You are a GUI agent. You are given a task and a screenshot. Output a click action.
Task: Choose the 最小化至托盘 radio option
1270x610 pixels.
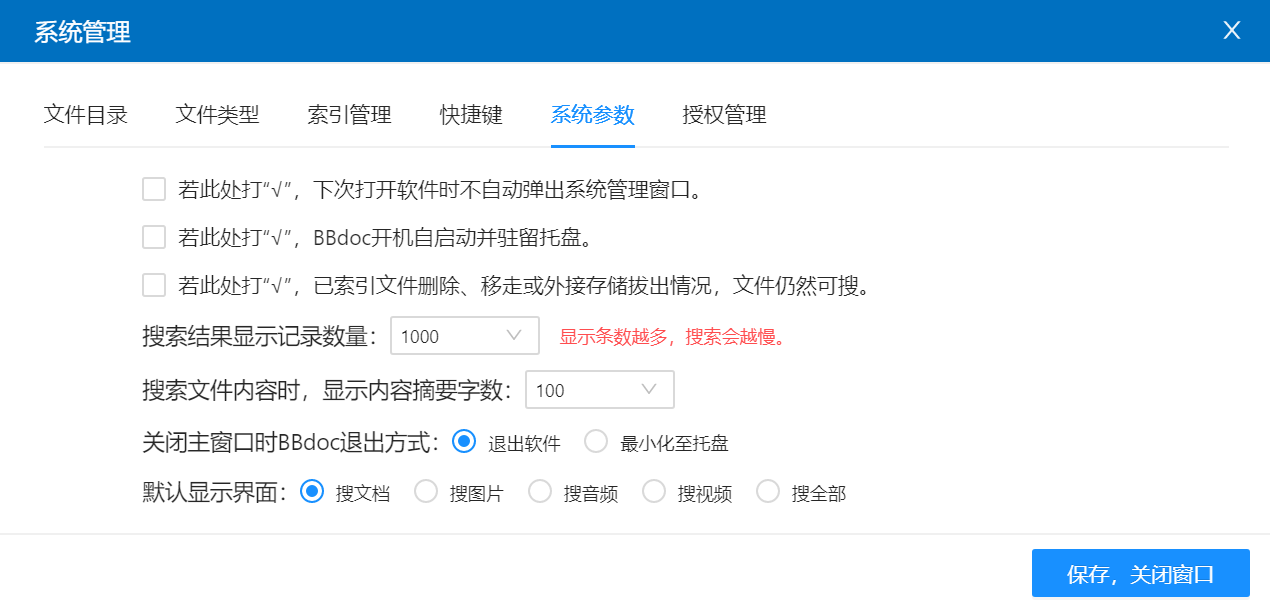(x=596, y=441)
